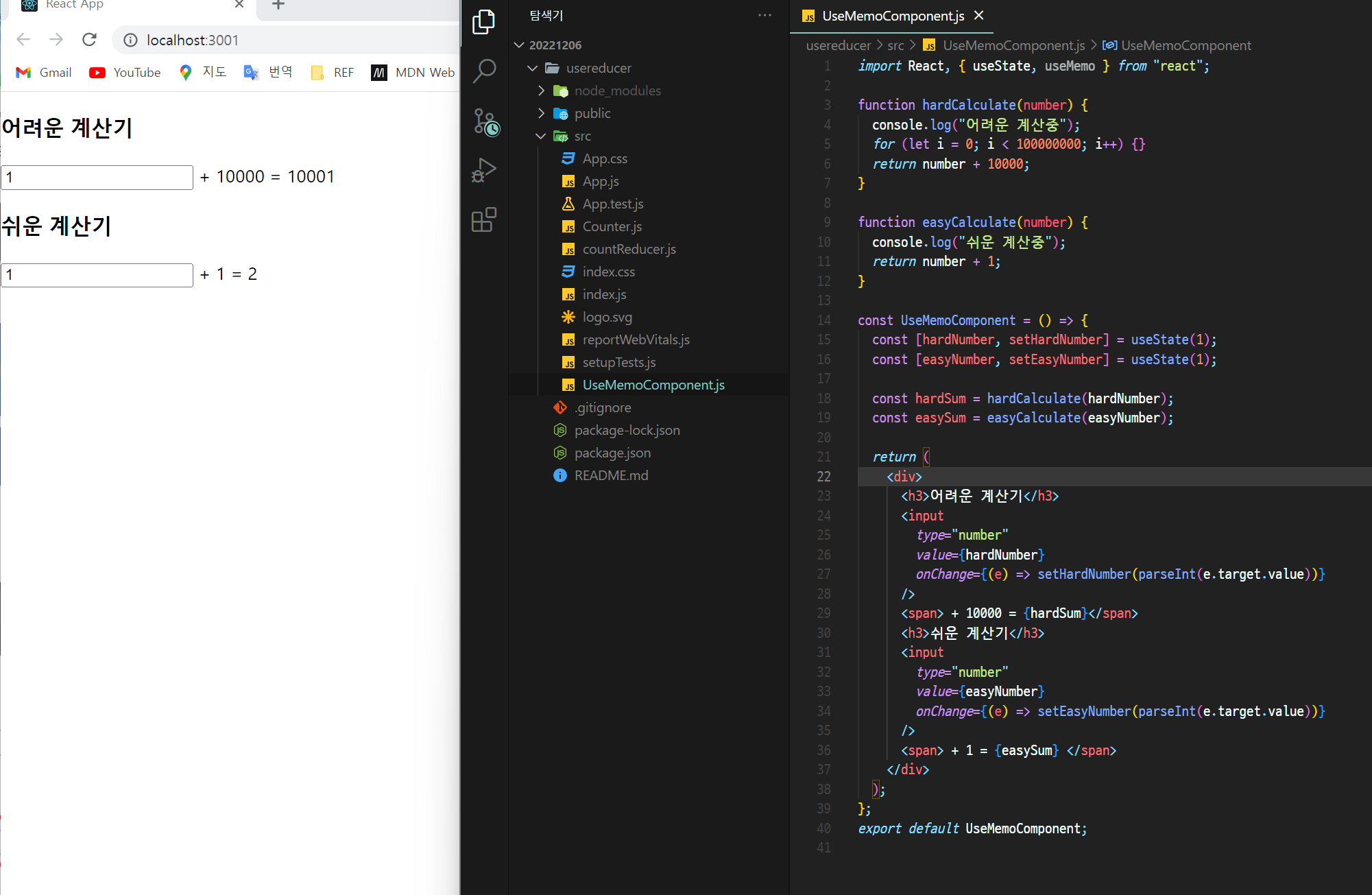Reload the browser page
This screenshot has width=1372, height=895.
pyautogui.click(x=89, y=40)
